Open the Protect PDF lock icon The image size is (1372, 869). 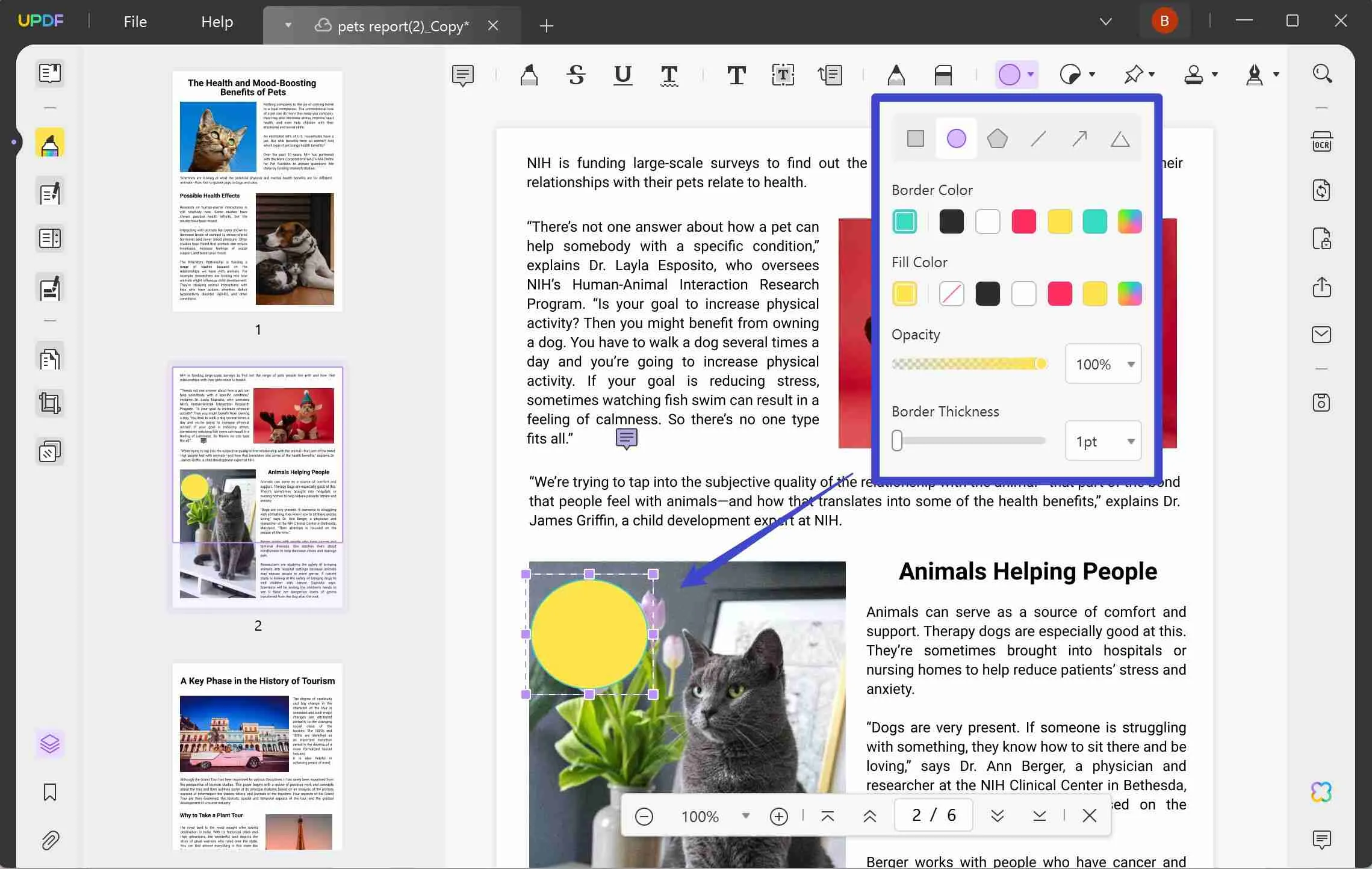(1322, 239)
